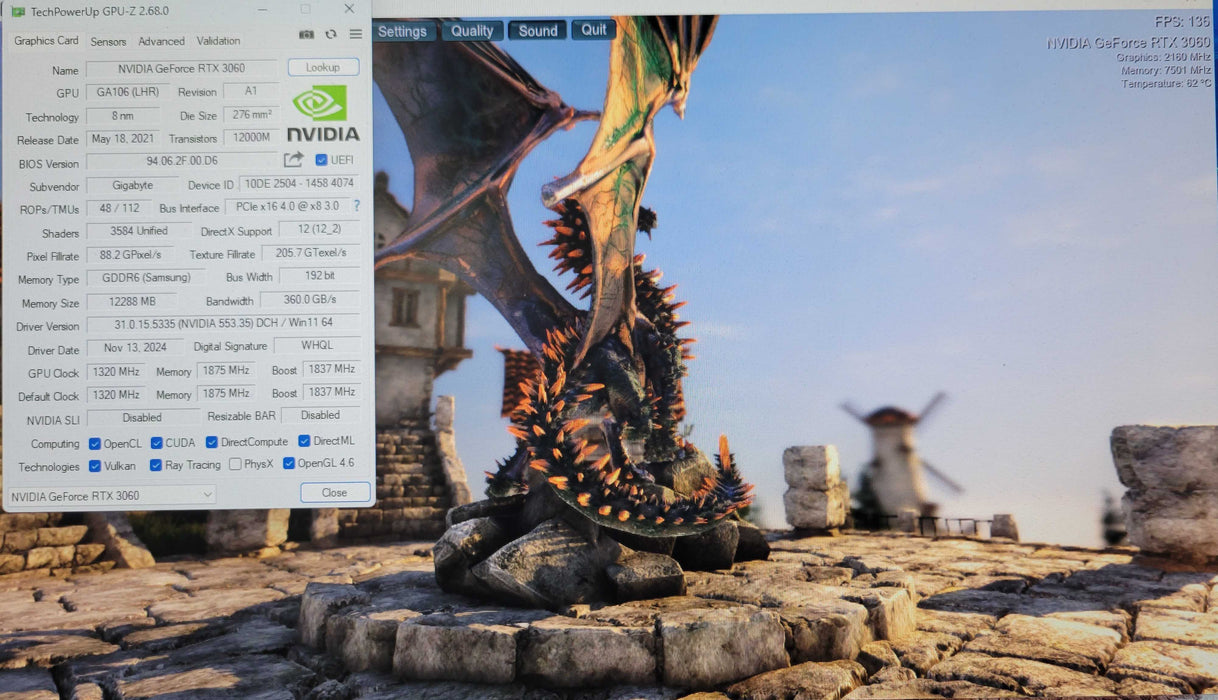The width and height of the screenshot is (1218, 700).
Task: Take a GPU-Z screenshot with camera icon
Action: tap(306, 34)
